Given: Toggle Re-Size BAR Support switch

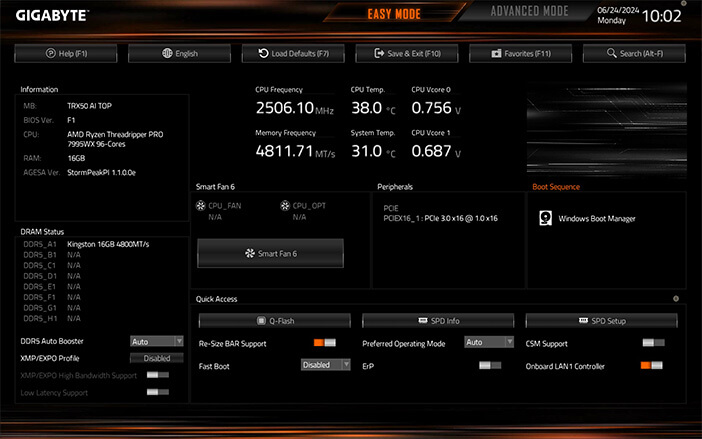Looking at the screenshot, I should 325,343.
